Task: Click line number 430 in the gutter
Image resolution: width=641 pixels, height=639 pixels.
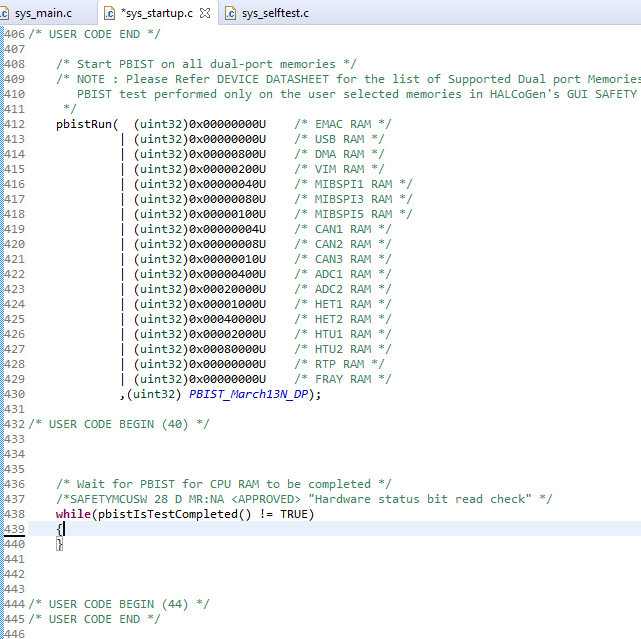Action: 14,394
